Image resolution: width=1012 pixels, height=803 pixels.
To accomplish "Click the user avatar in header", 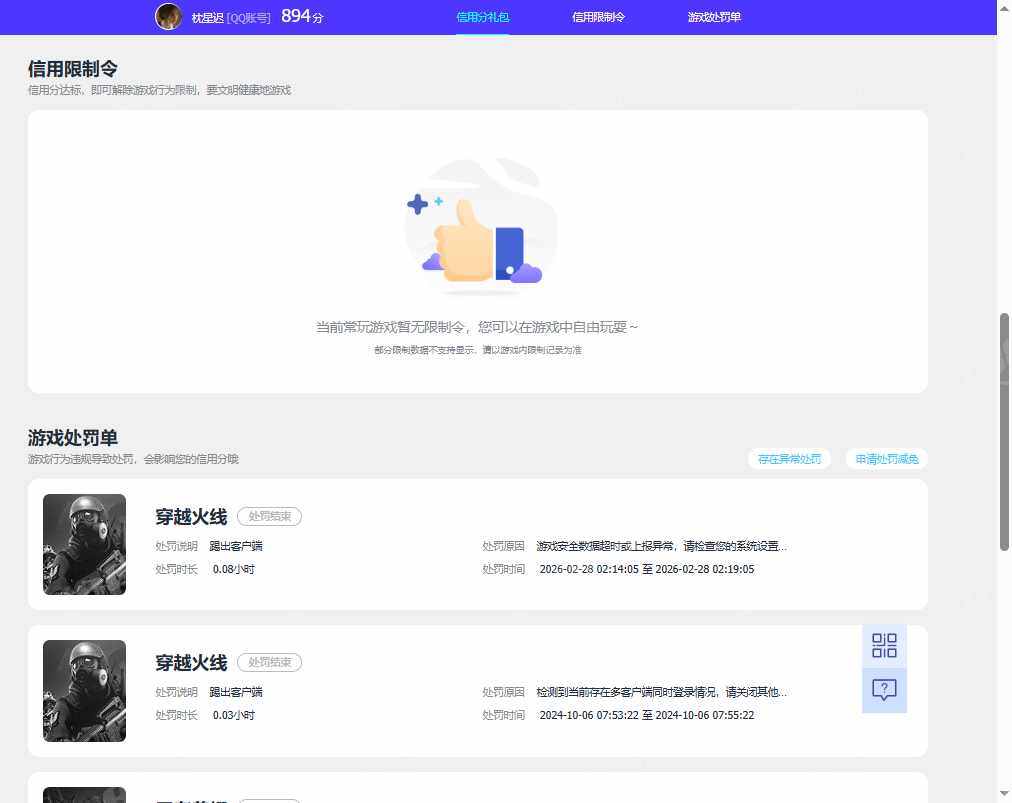I will coord(168,17).
